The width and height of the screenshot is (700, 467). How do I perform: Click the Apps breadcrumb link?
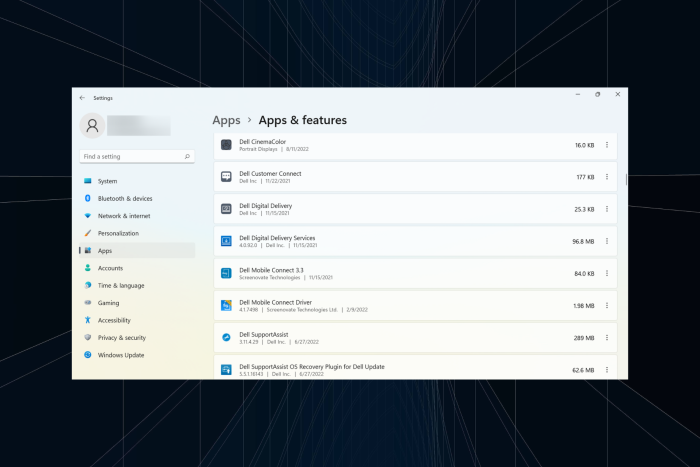tap(226, 120)
